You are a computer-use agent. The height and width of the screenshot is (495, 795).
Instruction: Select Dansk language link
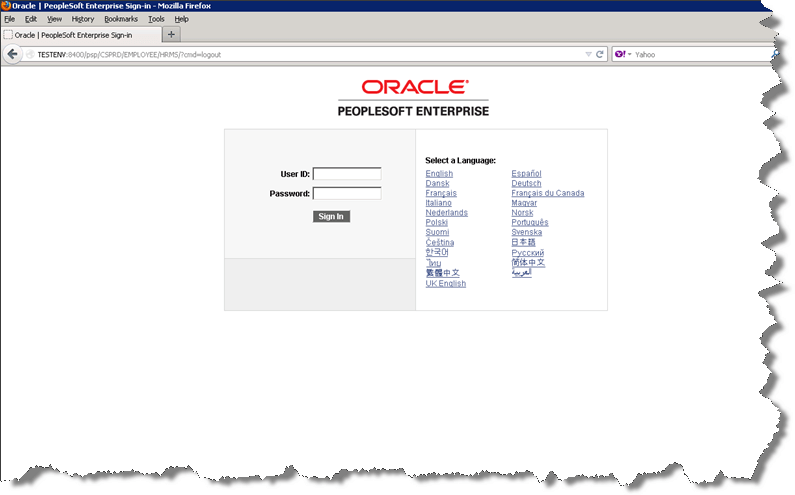pos(437,183)
